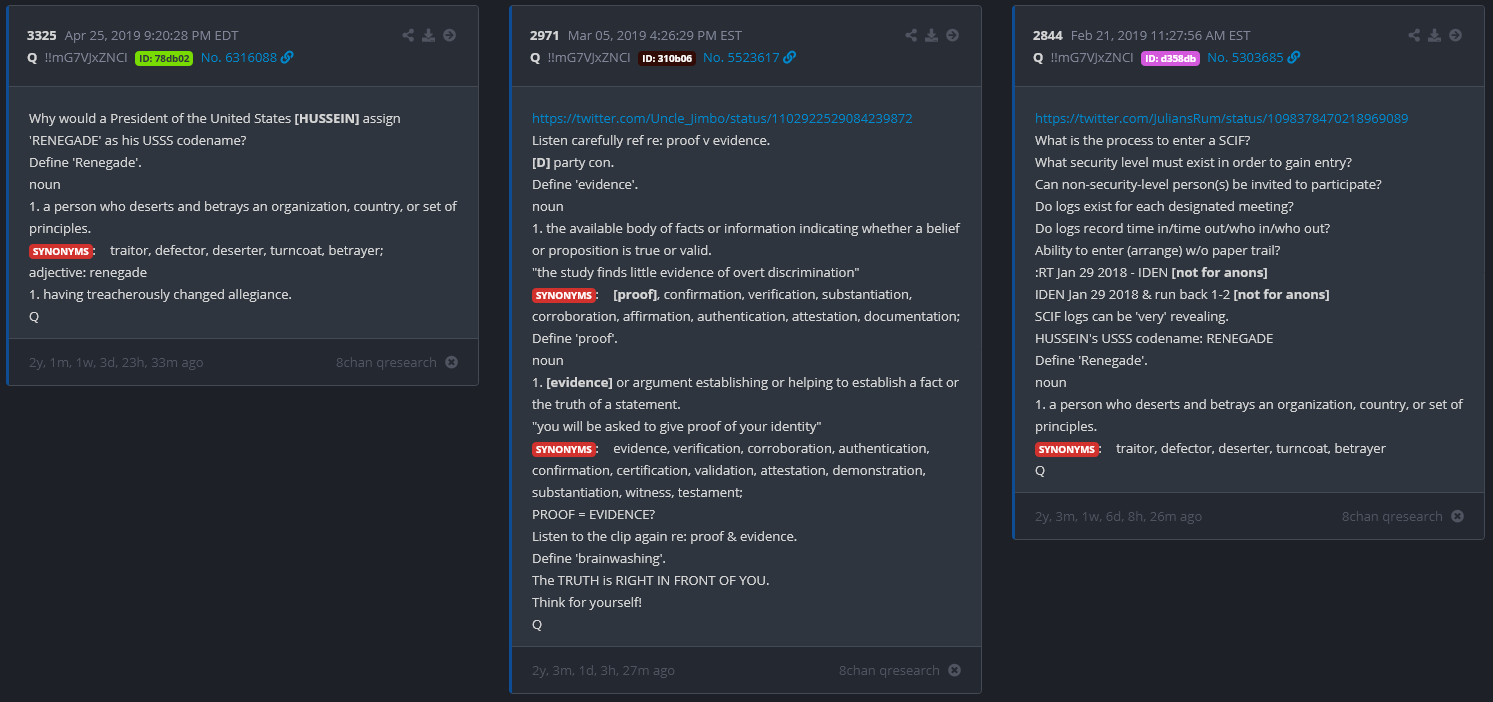1493x702 pixels.
Task: Click age text '2y, 1m, 1w, 3d, 23h, 33m ago'
Action: 116,362
